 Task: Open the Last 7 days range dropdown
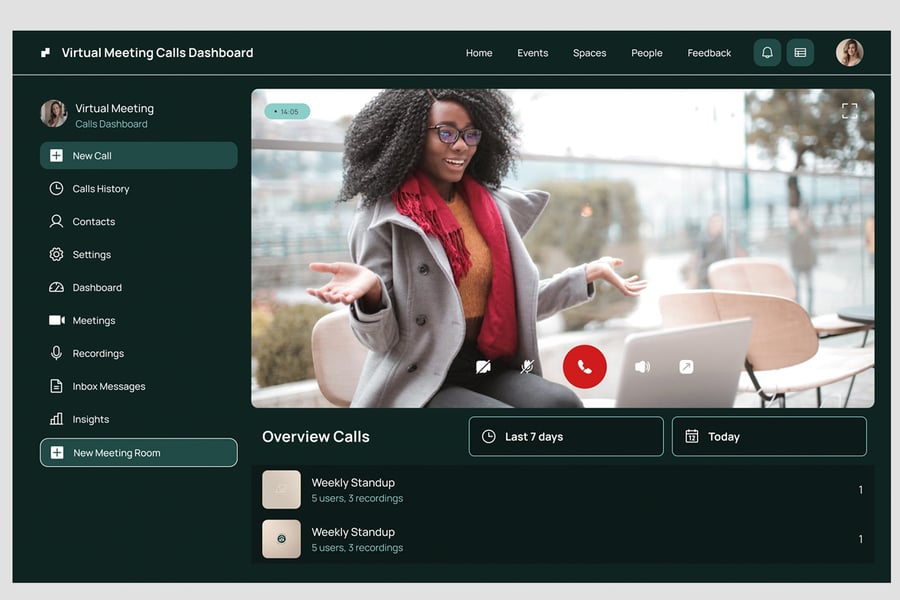(x=565, y=437)
